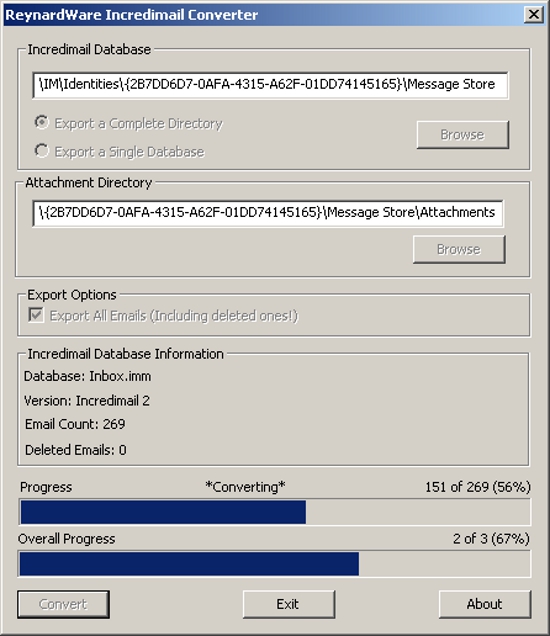This screenshot has width=550, height=636.
Task: Open the About dialog
Action: pyautogui.click(x=485, y=604)
